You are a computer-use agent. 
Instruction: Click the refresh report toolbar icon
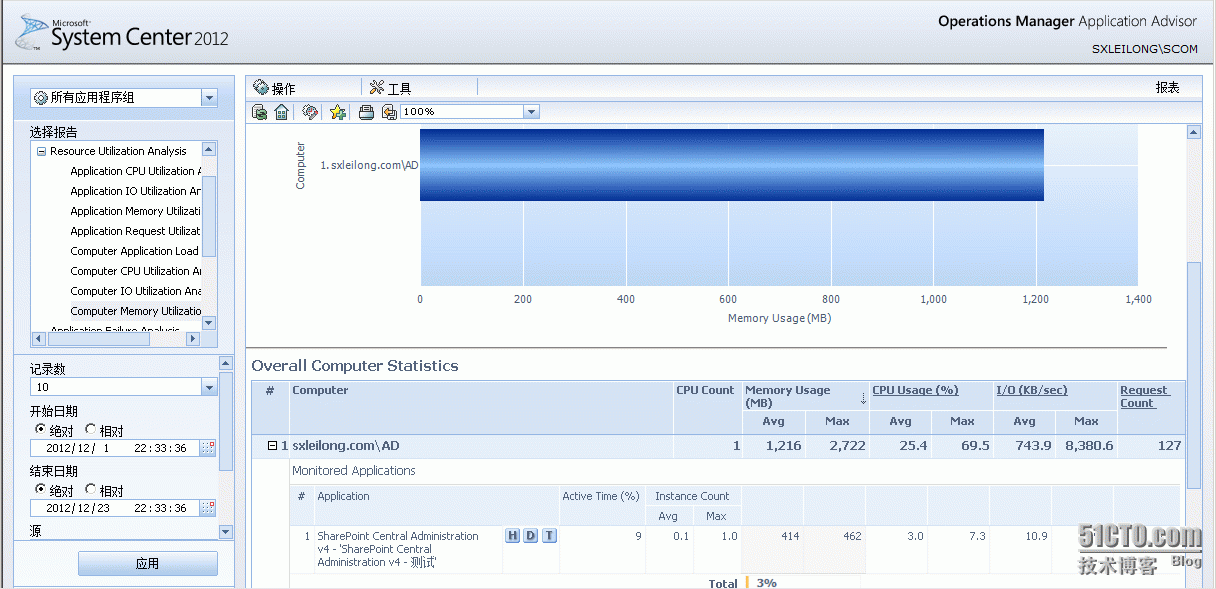(260, 112)
